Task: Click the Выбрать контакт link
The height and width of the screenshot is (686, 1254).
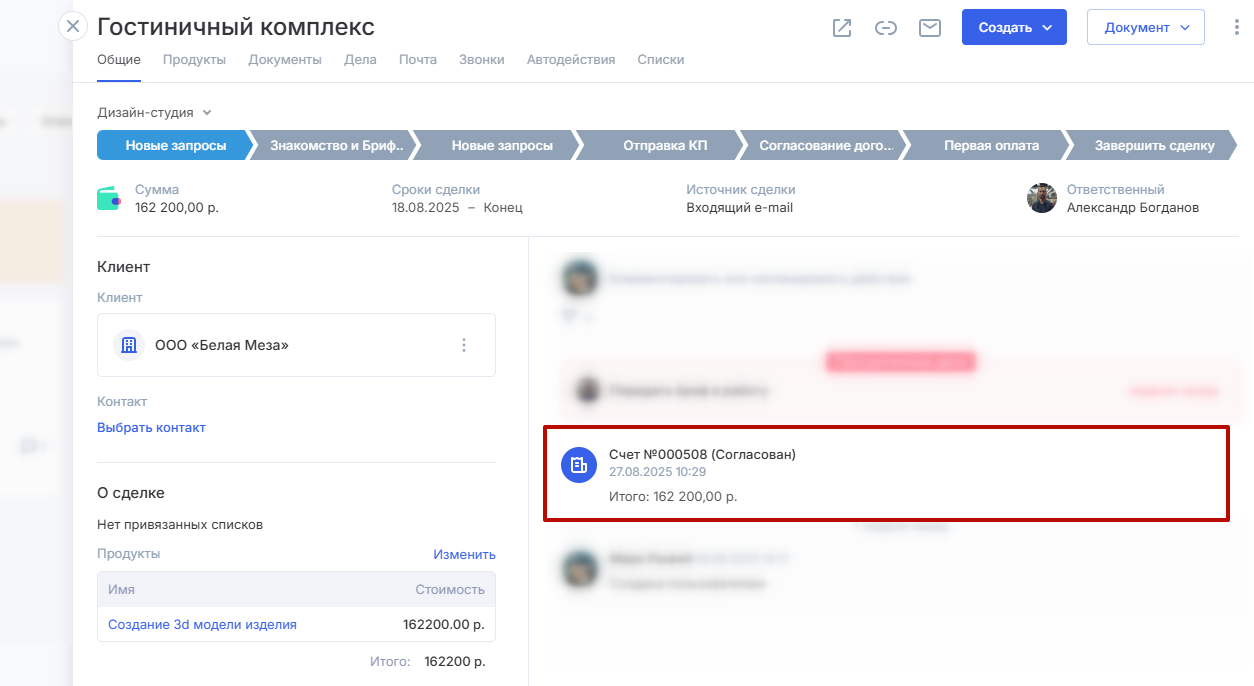Action: [151, 428]
